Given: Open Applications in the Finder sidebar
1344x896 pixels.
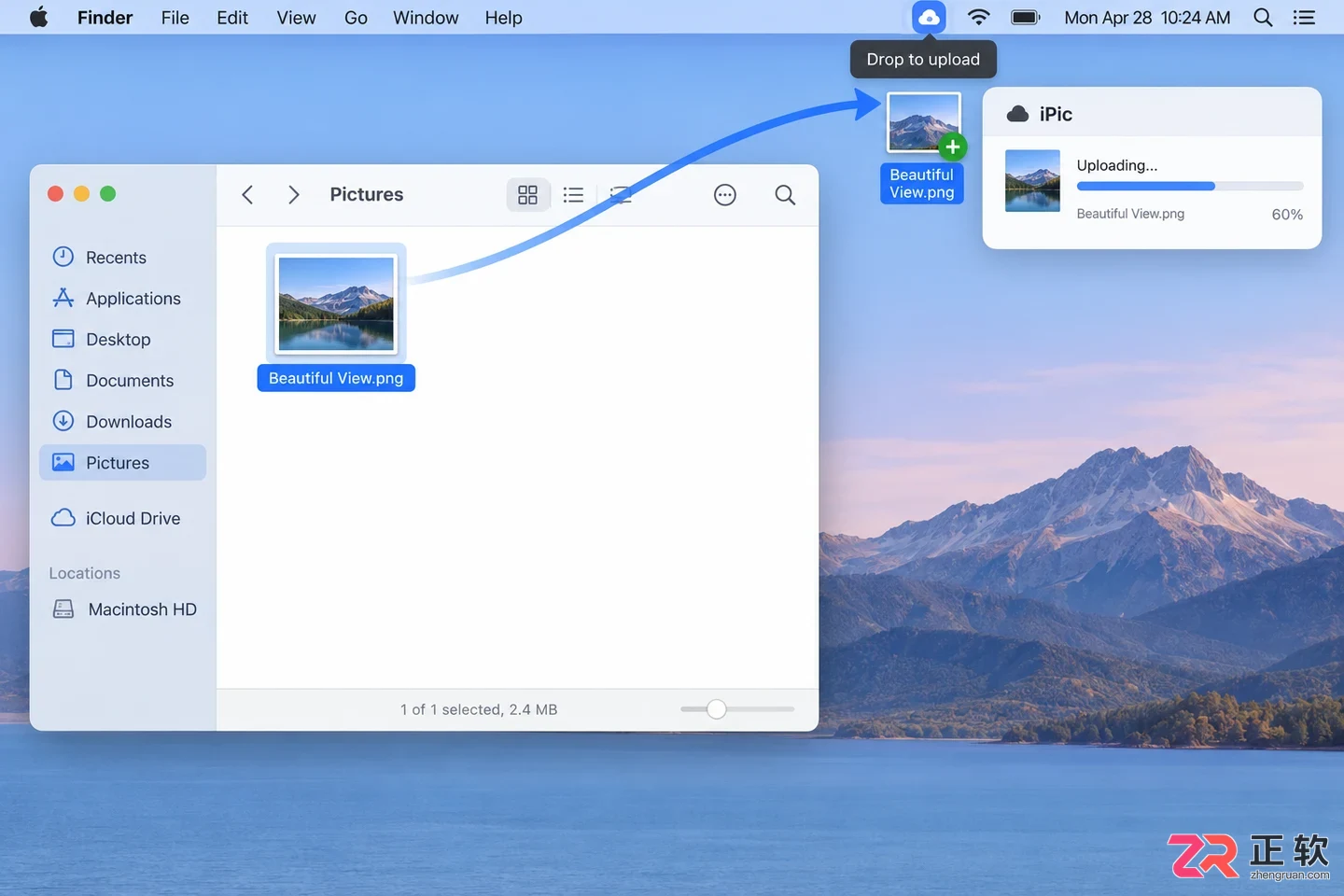Looking at the screenshot, I should (122, 298).
